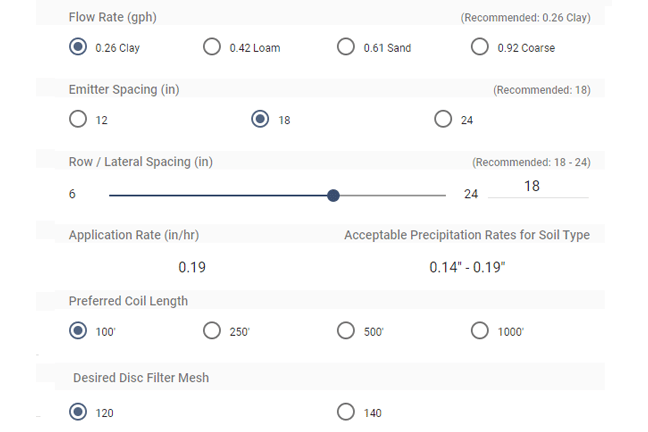The image size is (648, 432).
Task: Pick the 0.61 Sand flow rate
Action: coord(346,47)
